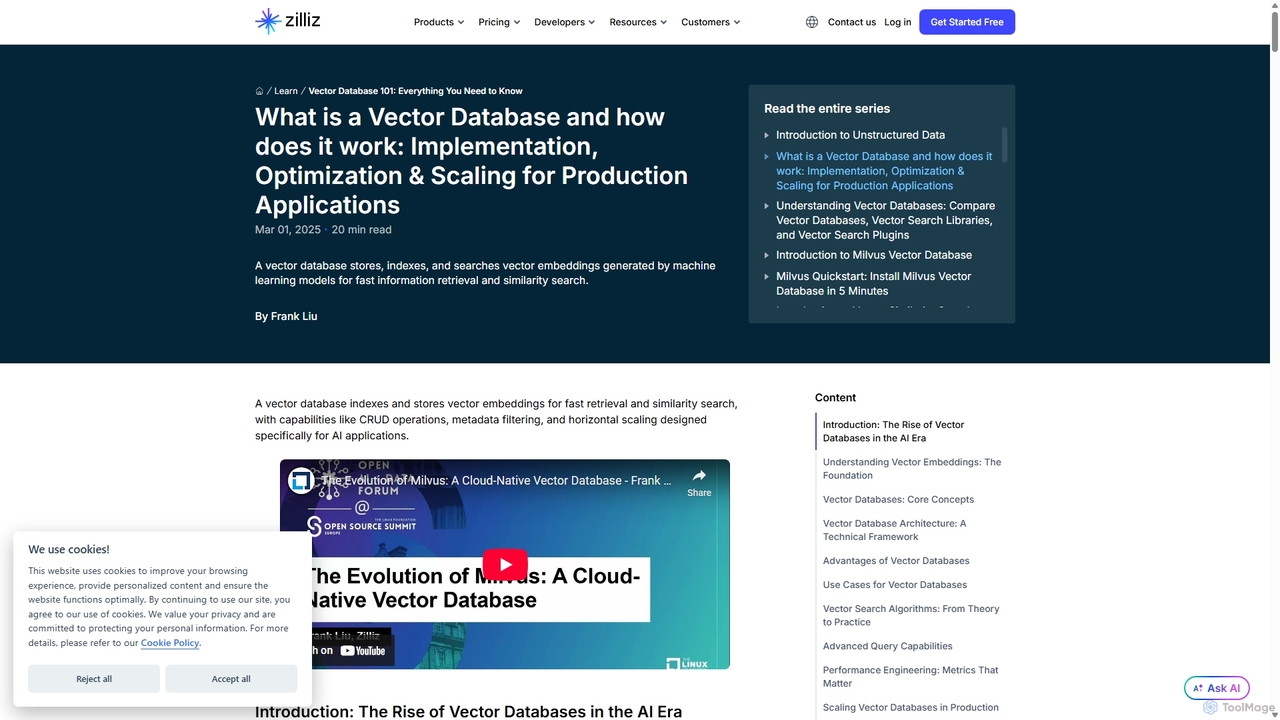Expand the Products menu
This screenshot has width=1280, height=720.
[x=439, y=22]
